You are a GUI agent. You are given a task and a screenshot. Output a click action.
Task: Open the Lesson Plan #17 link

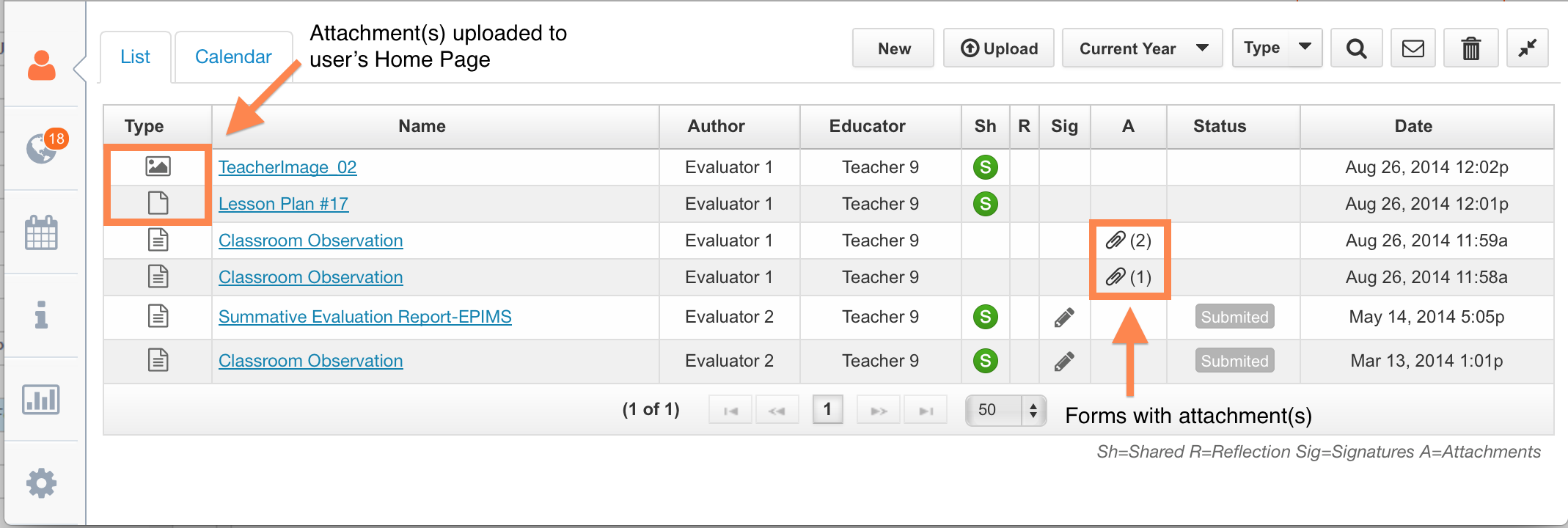283,204
